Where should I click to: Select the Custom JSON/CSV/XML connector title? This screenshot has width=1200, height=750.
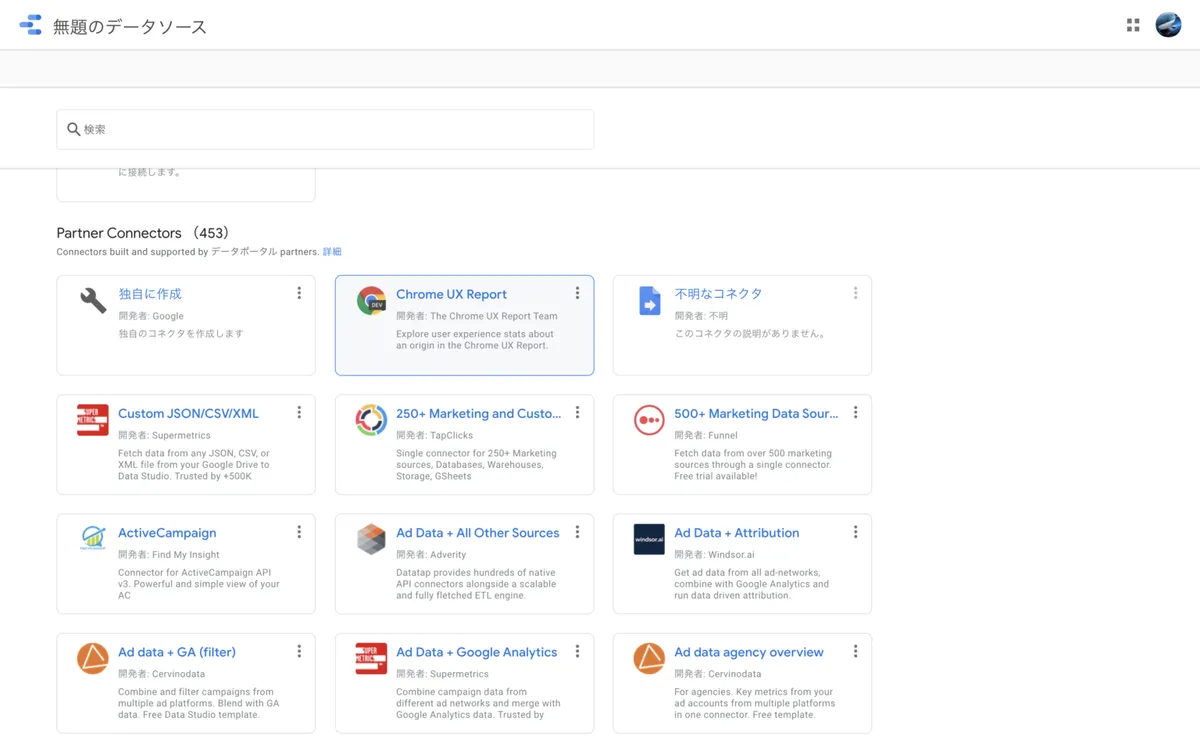pos(188,413)
